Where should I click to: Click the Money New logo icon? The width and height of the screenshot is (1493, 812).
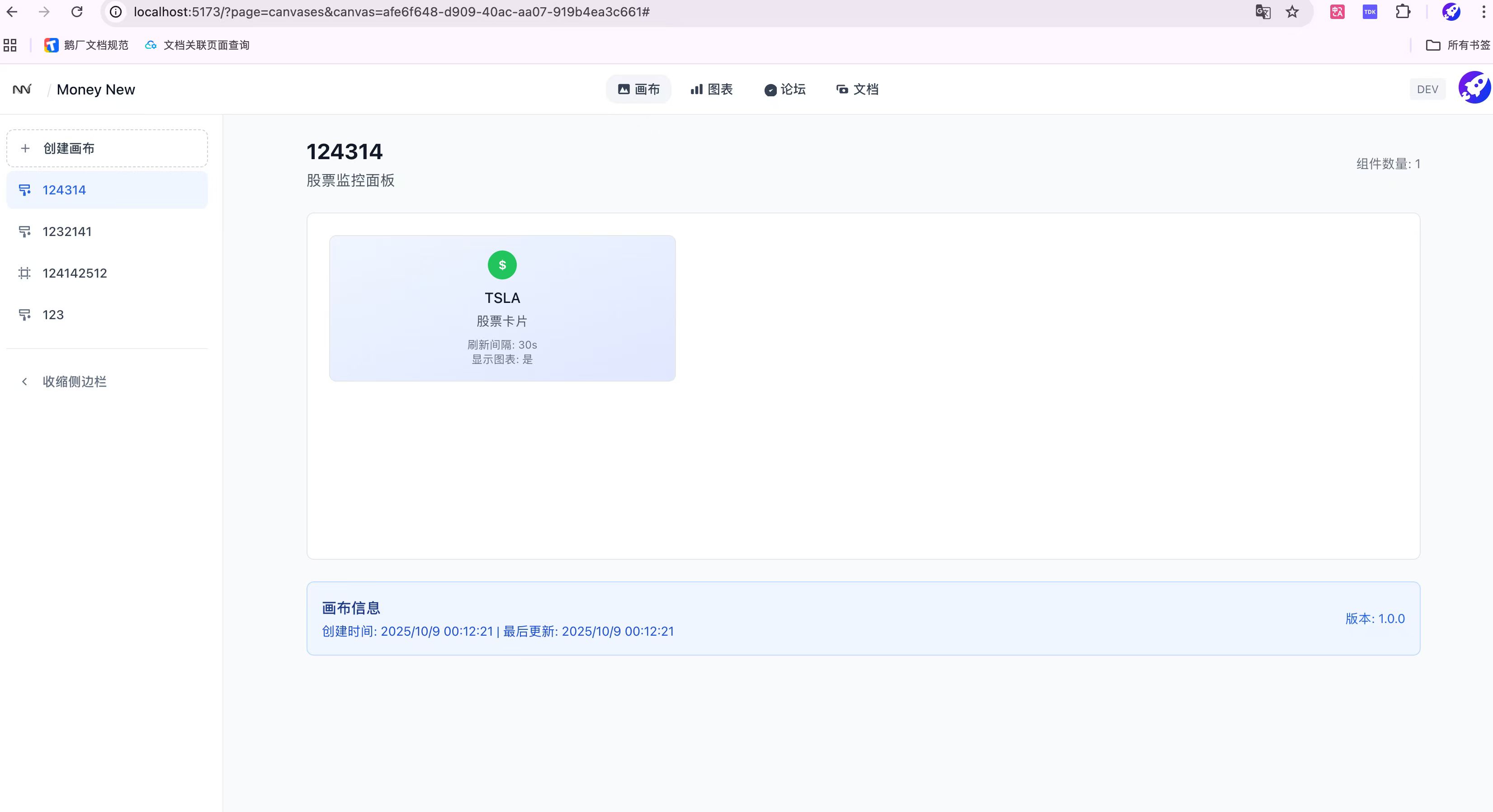22,89
